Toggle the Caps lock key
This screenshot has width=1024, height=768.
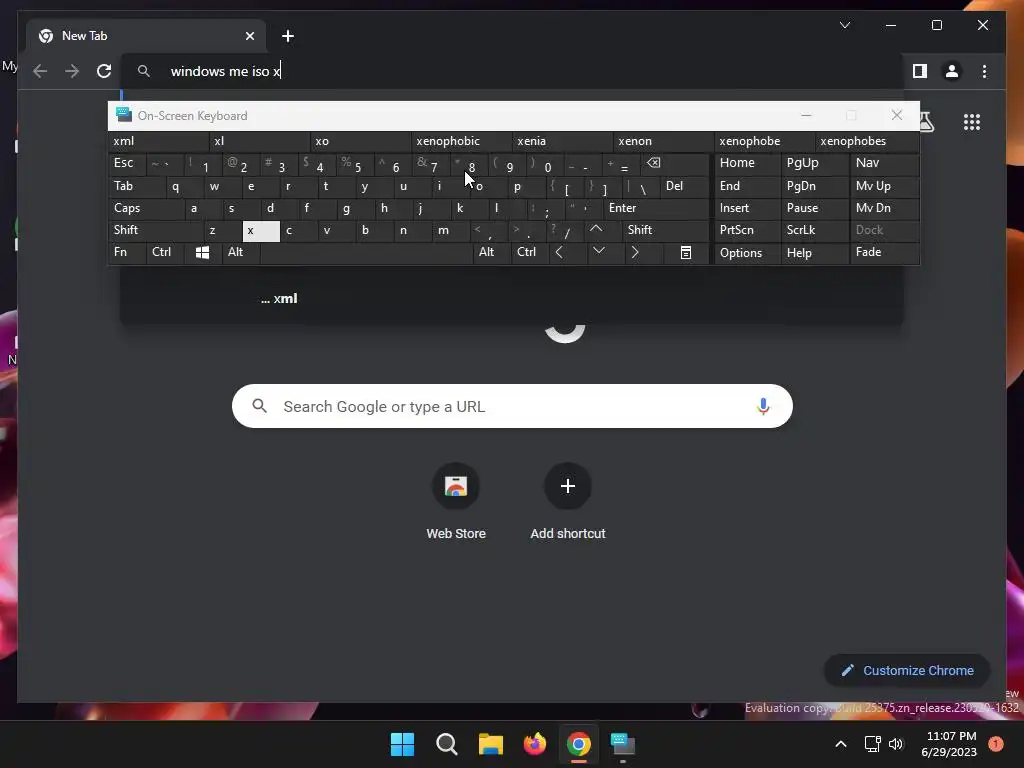(x=146, y=208)
